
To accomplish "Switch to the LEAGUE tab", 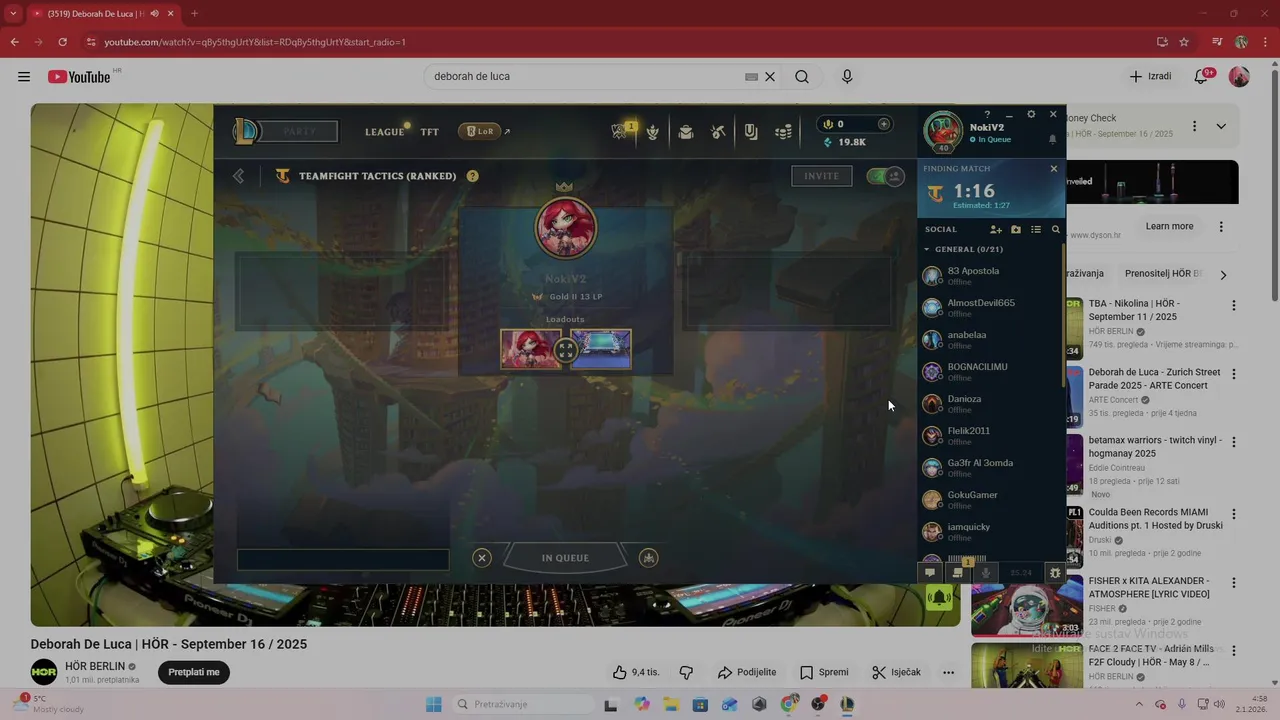I will [385, 132].
